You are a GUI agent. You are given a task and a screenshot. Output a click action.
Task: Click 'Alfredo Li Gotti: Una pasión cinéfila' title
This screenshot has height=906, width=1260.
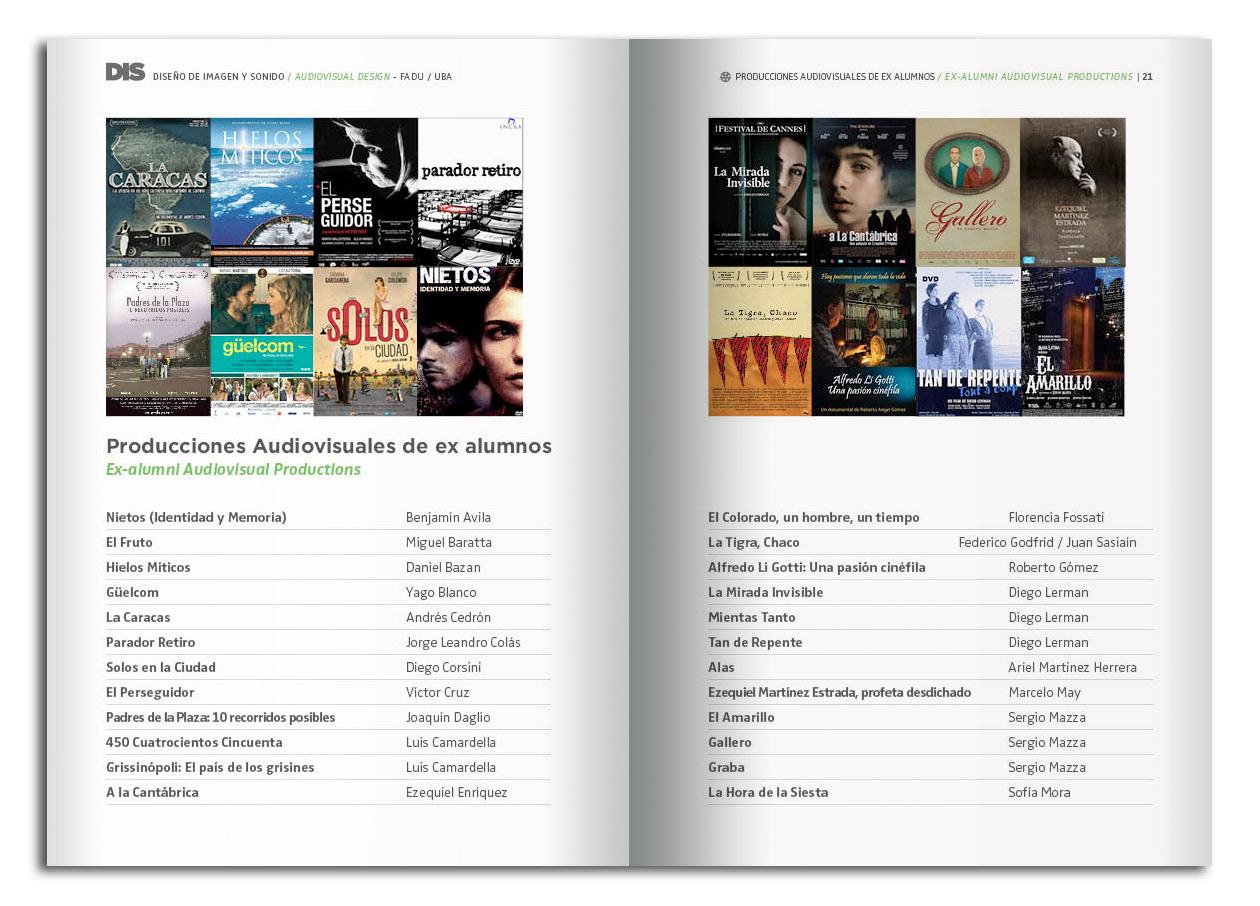pyautogui.click(x=817, y=567)
